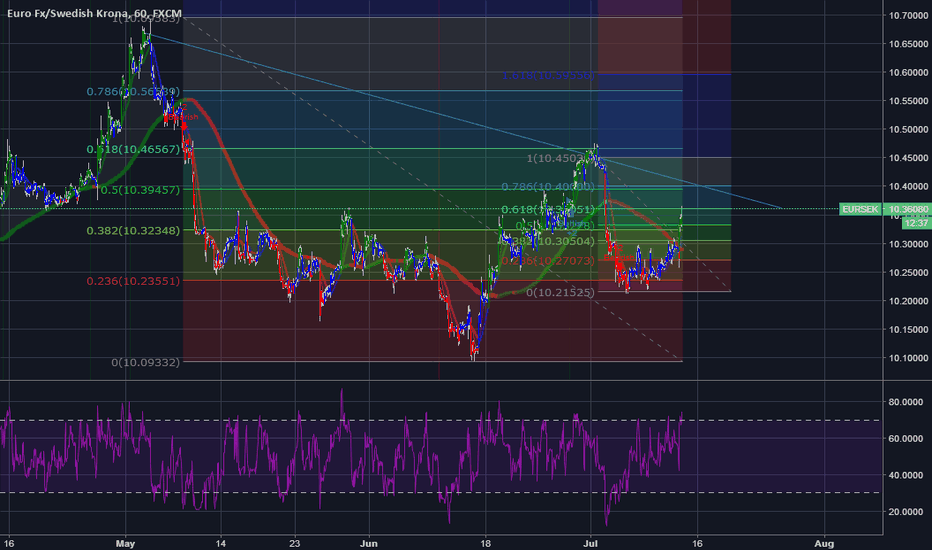Image resolution: width=932 pixels, height=550 pixels.
Task: Click 20.0000 on the RSI scale
Action: [x=906, y=512]
